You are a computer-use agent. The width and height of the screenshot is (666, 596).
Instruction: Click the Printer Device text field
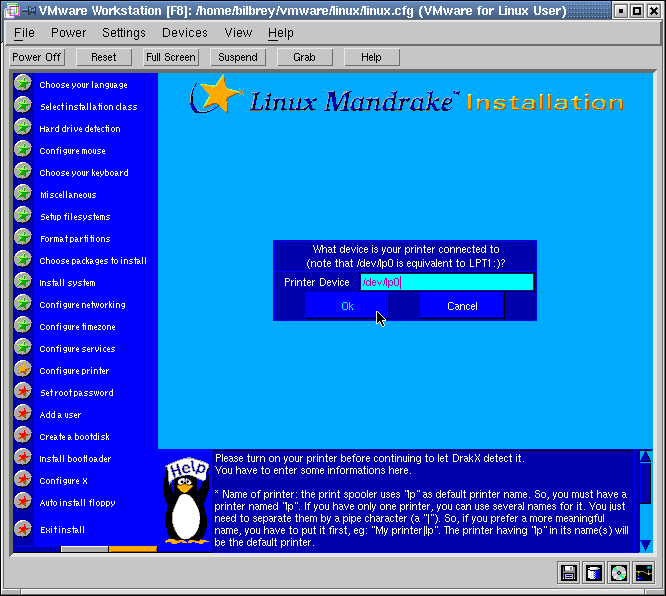447,283
